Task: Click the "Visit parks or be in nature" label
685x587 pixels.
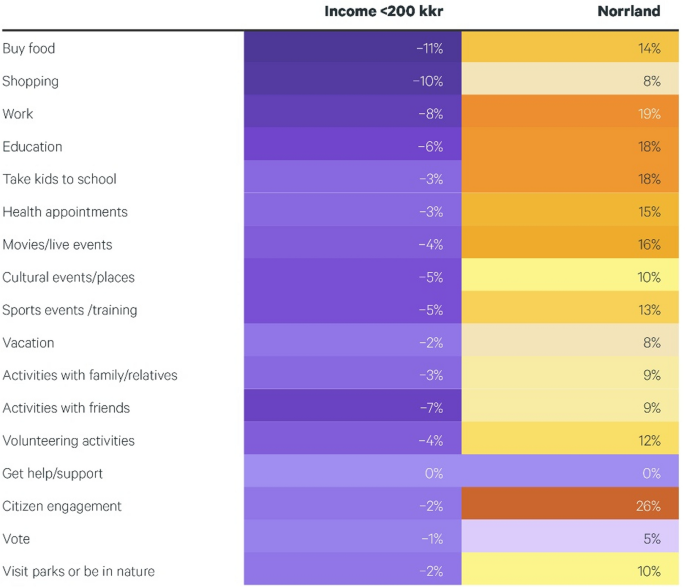Action: point(78,571)
